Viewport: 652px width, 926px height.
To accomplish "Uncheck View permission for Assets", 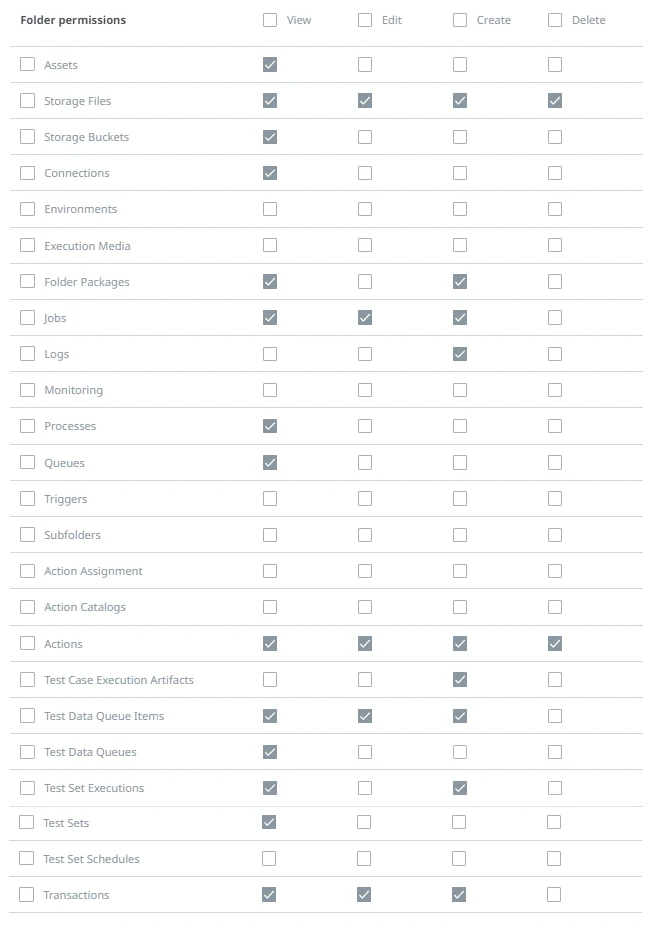I will pos(270,64).
